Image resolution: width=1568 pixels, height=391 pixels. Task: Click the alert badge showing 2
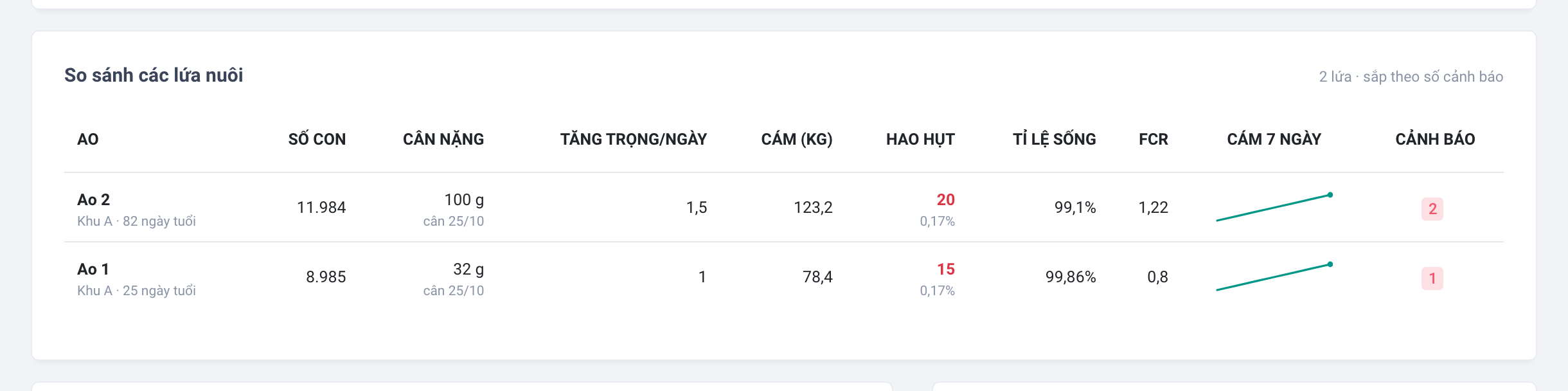pyautogui.click(x=1432, y=208)
